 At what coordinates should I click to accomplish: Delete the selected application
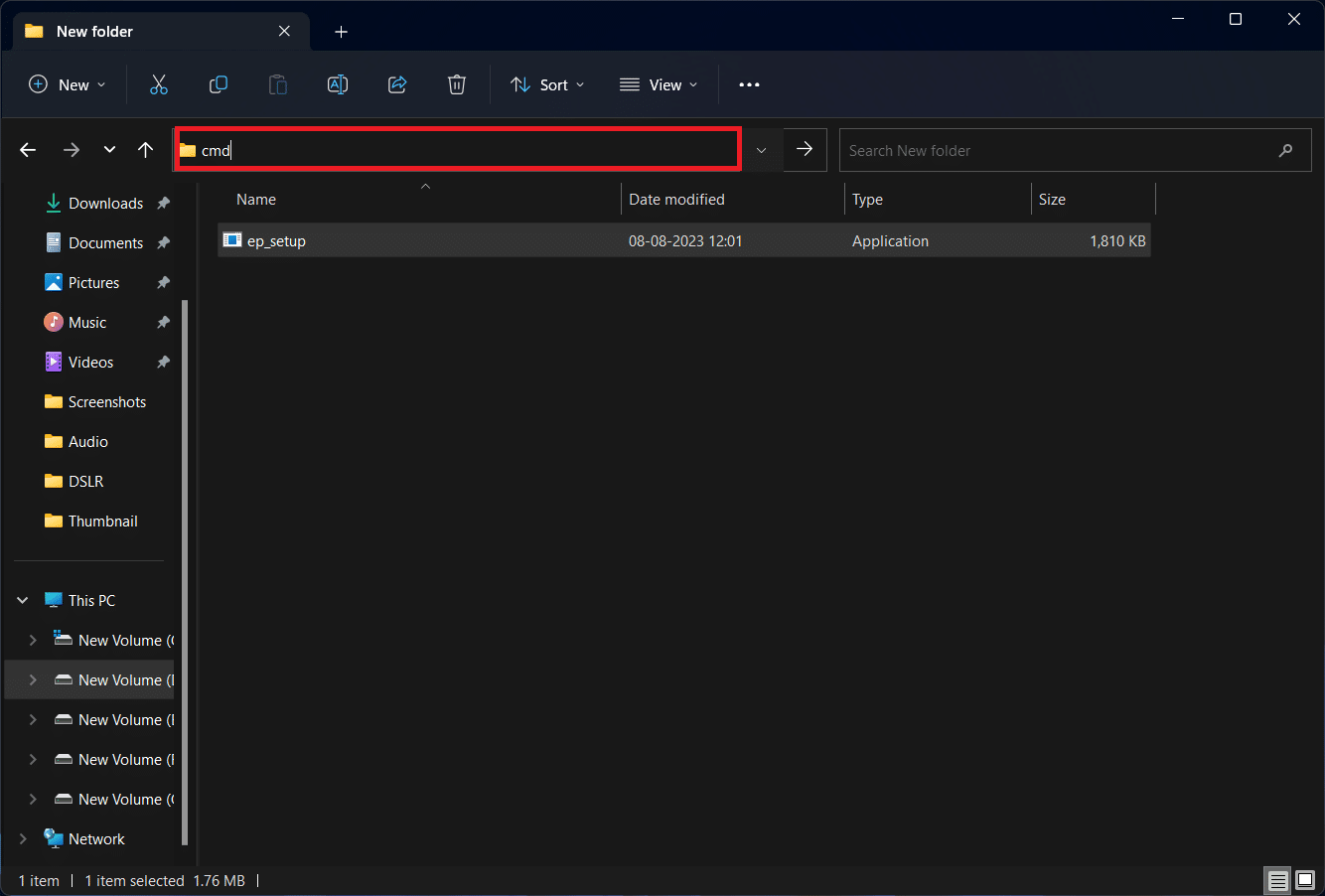(457, 84)
